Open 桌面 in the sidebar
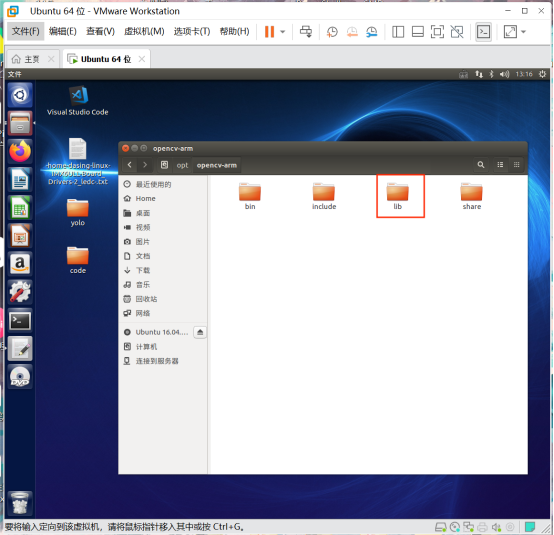 pos(163,213)
